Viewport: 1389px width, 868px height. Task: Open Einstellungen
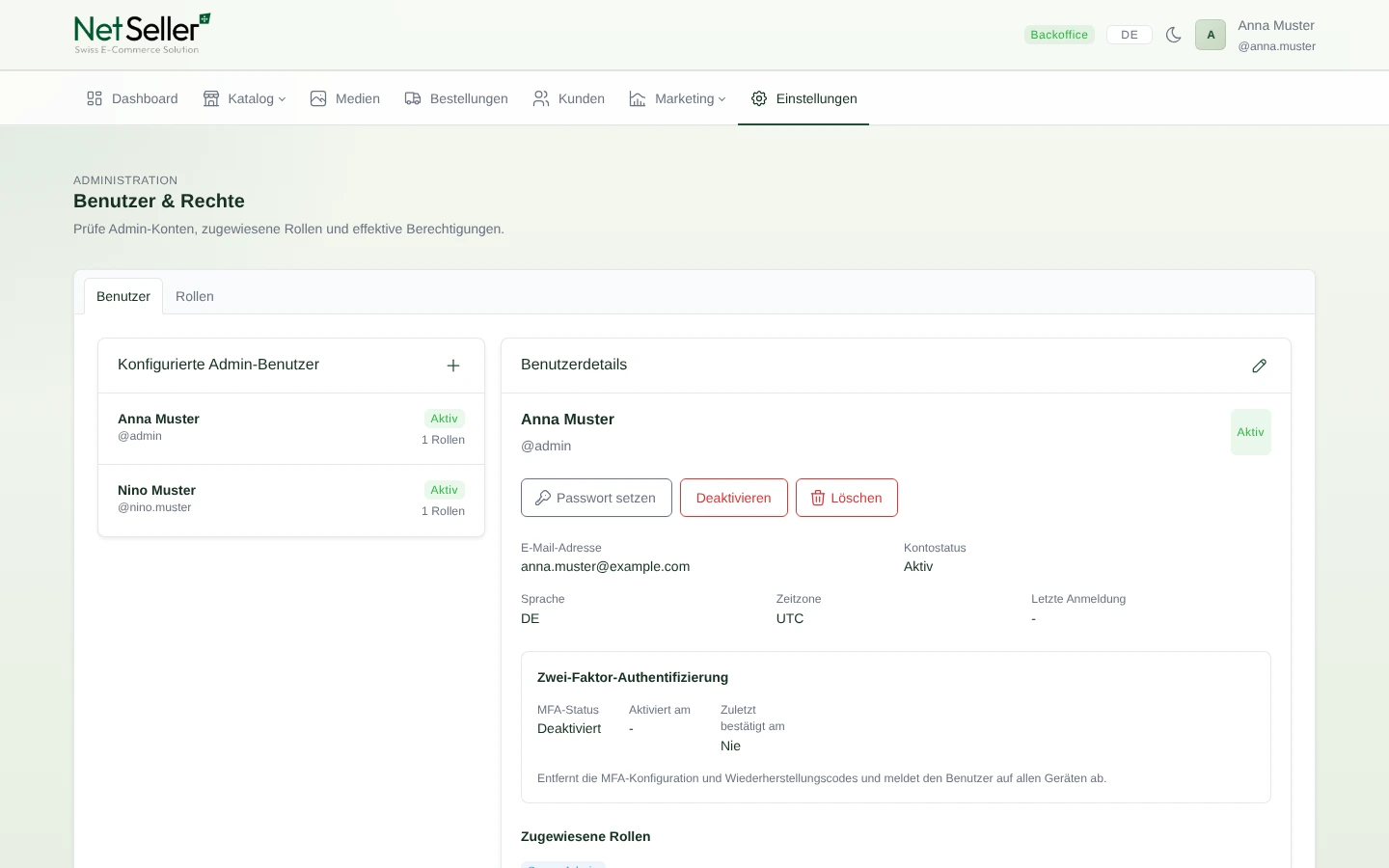click(x=803, y=98)
